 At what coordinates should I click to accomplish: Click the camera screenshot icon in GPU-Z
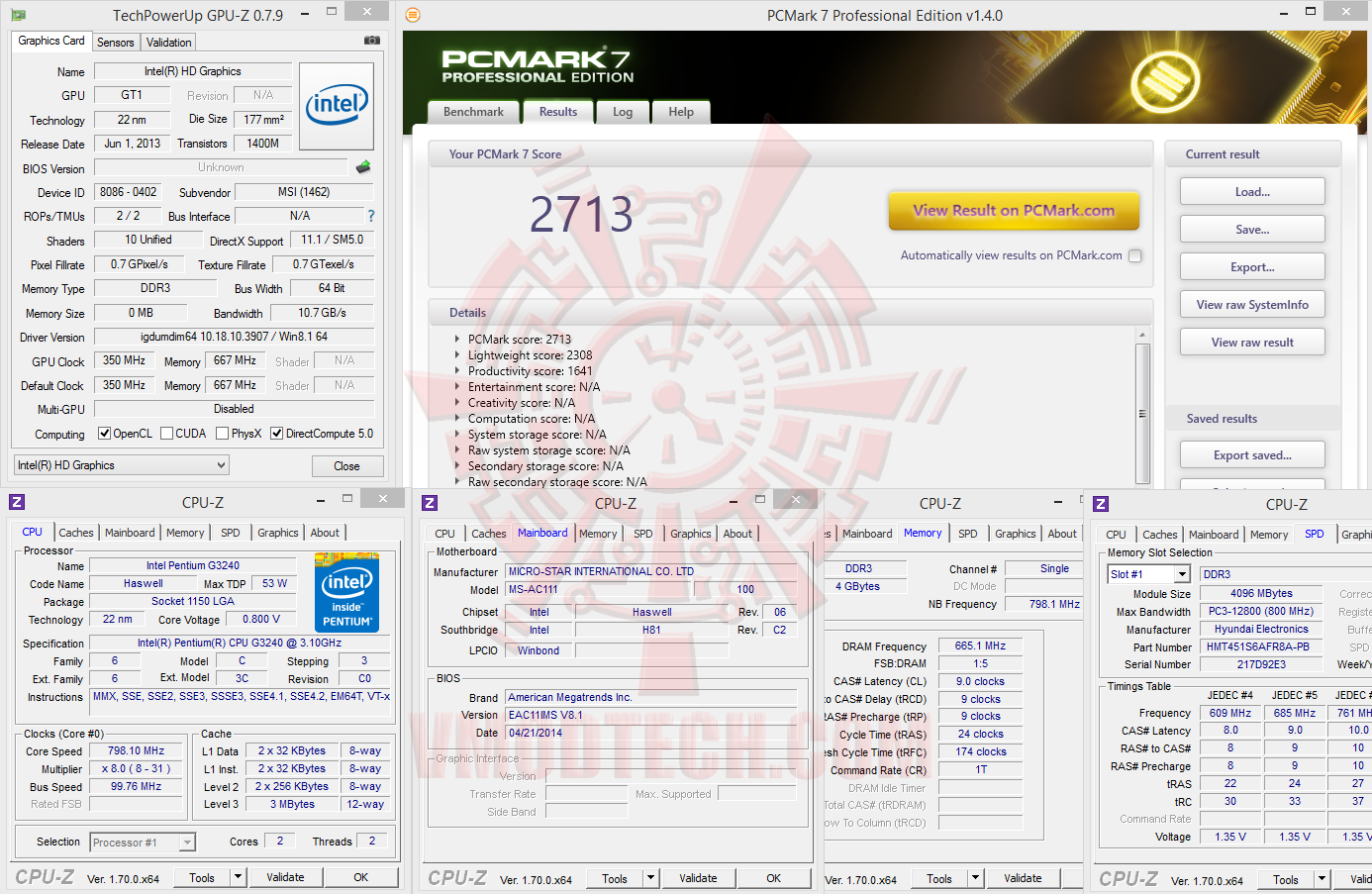tap(371, 41)
